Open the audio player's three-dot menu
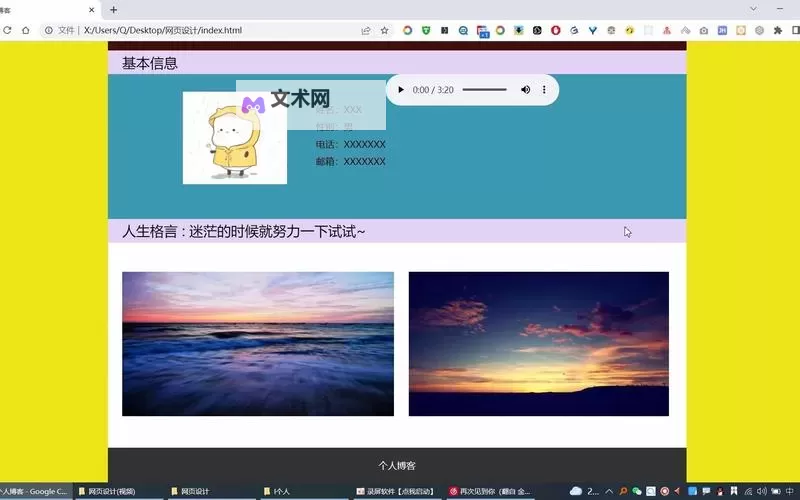This screenshot has height=500, width=800. pos(544,90)
